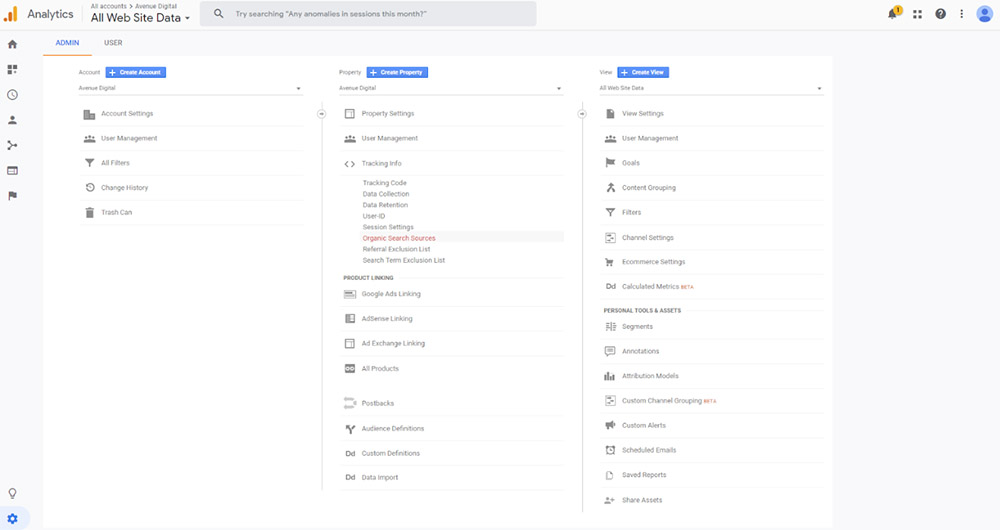Viewport: 1000px width, 530px height.
Task: Click the All Filters funnel icon
Action: [x=89, y=163]
